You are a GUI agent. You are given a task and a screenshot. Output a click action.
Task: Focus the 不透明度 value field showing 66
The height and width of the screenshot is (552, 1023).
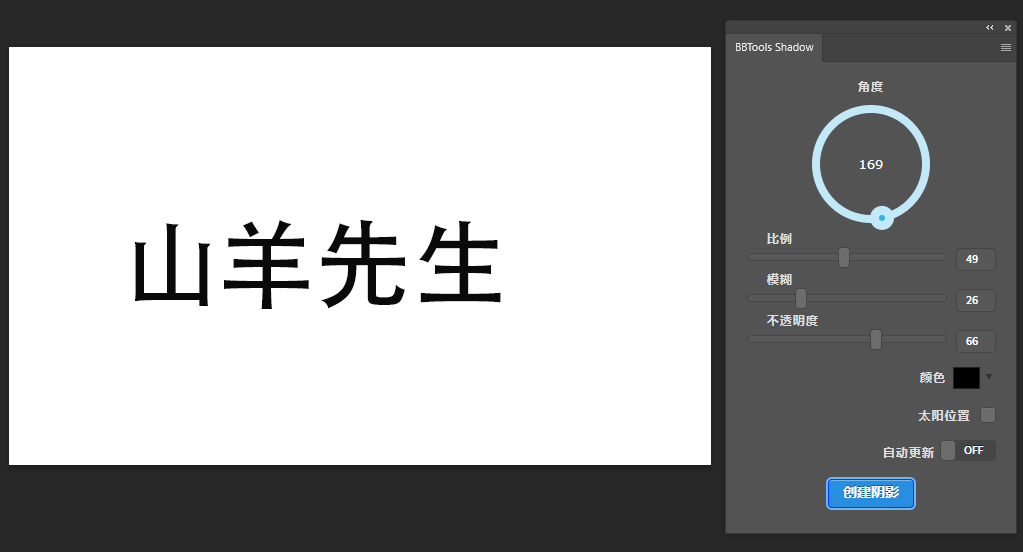tap(975, 341)
